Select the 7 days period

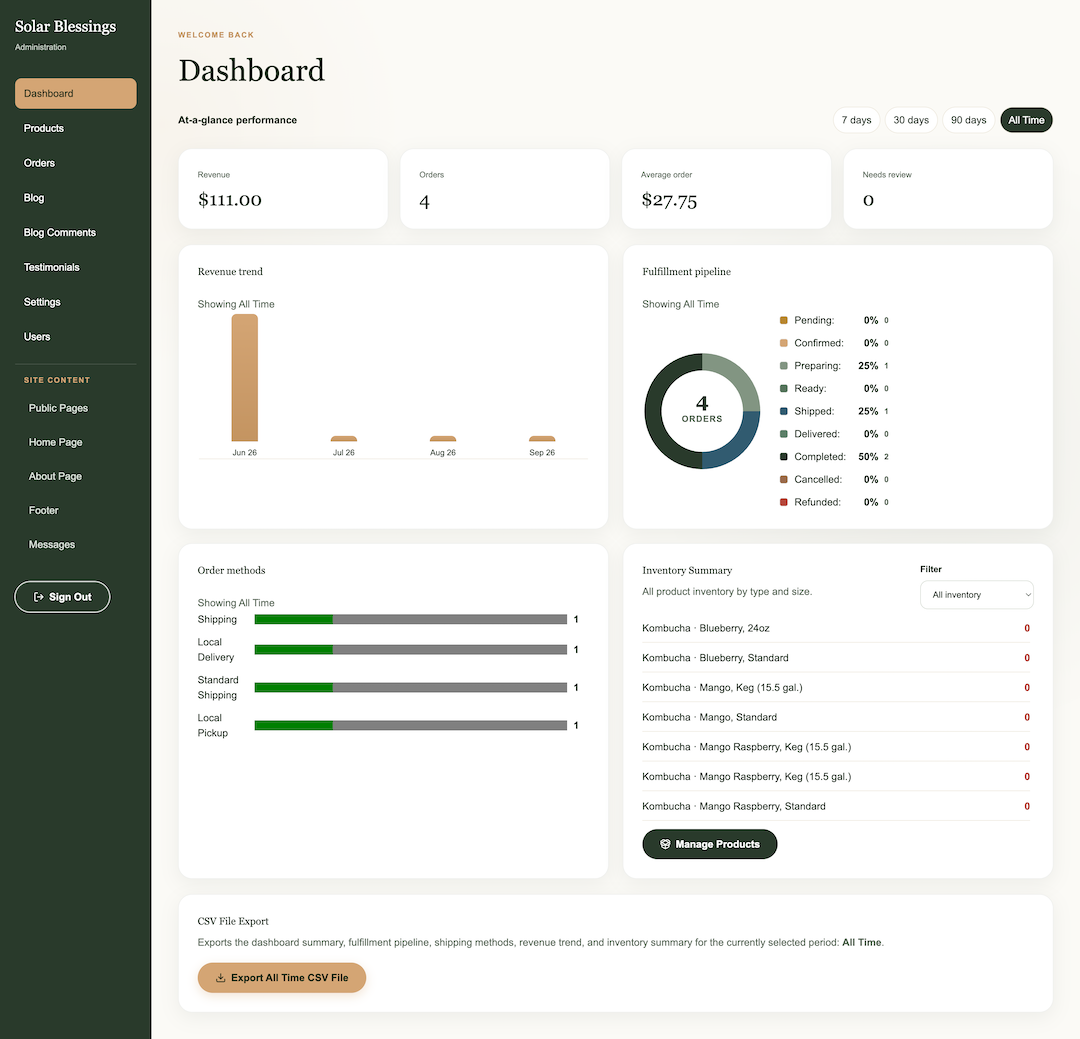856,120
